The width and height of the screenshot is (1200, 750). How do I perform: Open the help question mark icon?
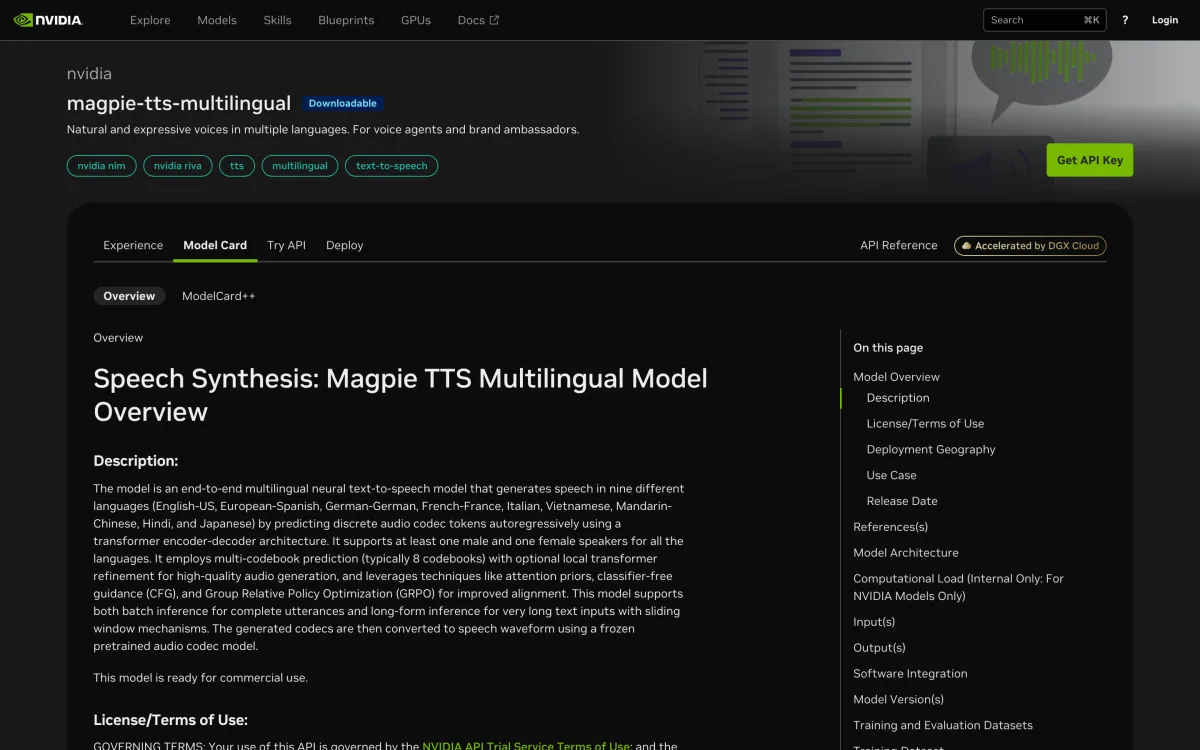pos(1125,20)
